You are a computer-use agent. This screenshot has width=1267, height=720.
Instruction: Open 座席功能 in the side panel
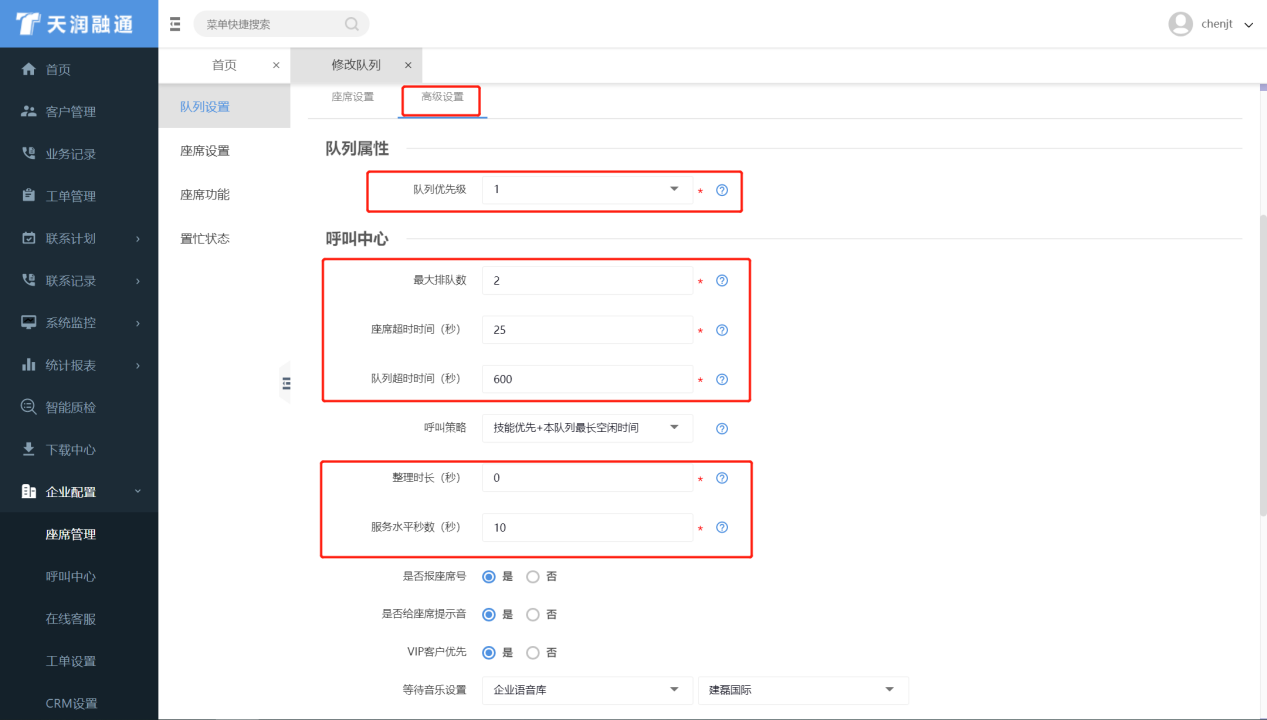coord(205,195)
